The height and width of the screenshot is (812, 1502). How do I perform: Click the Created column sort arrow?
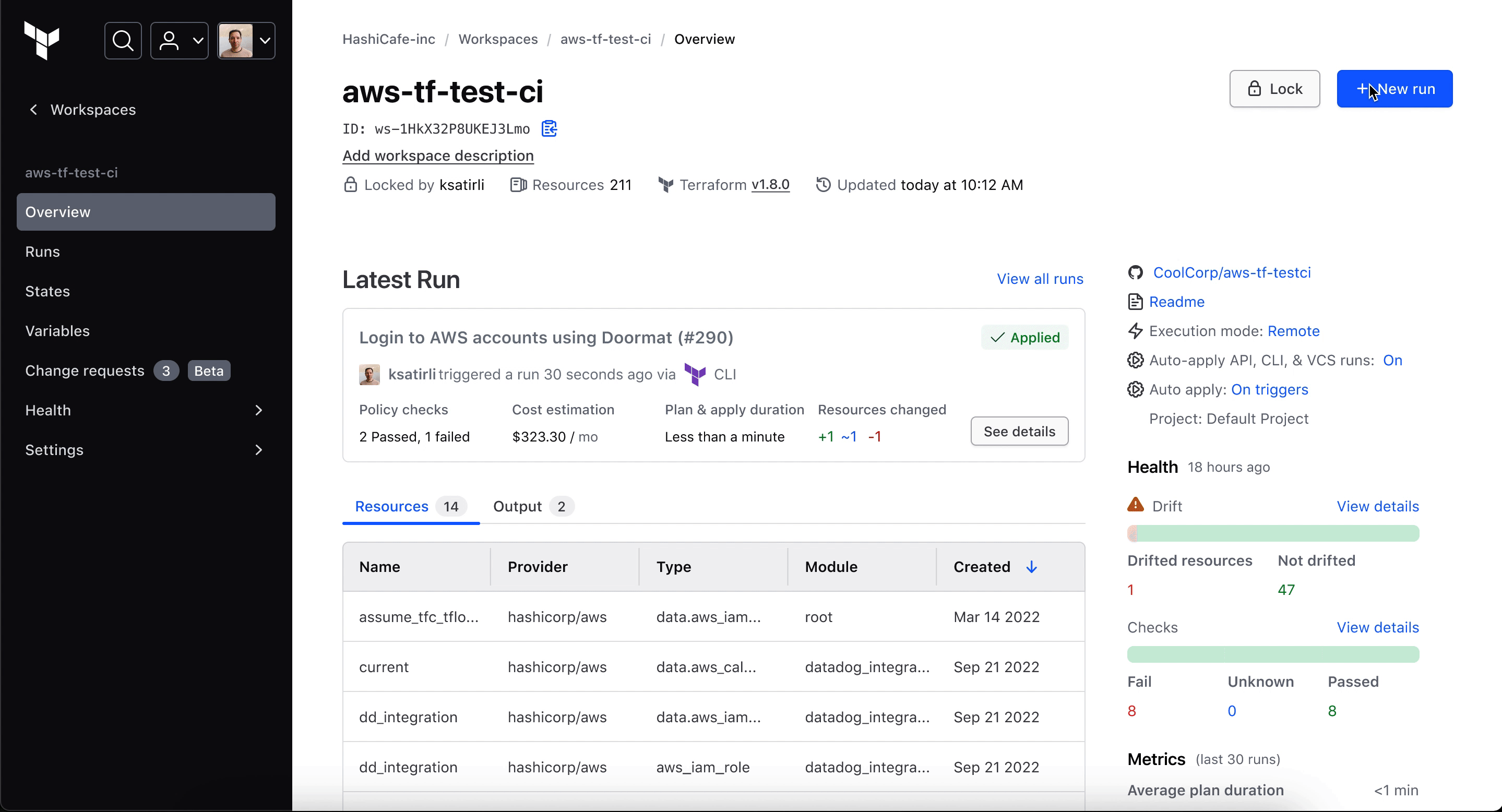coord(1031,567)
